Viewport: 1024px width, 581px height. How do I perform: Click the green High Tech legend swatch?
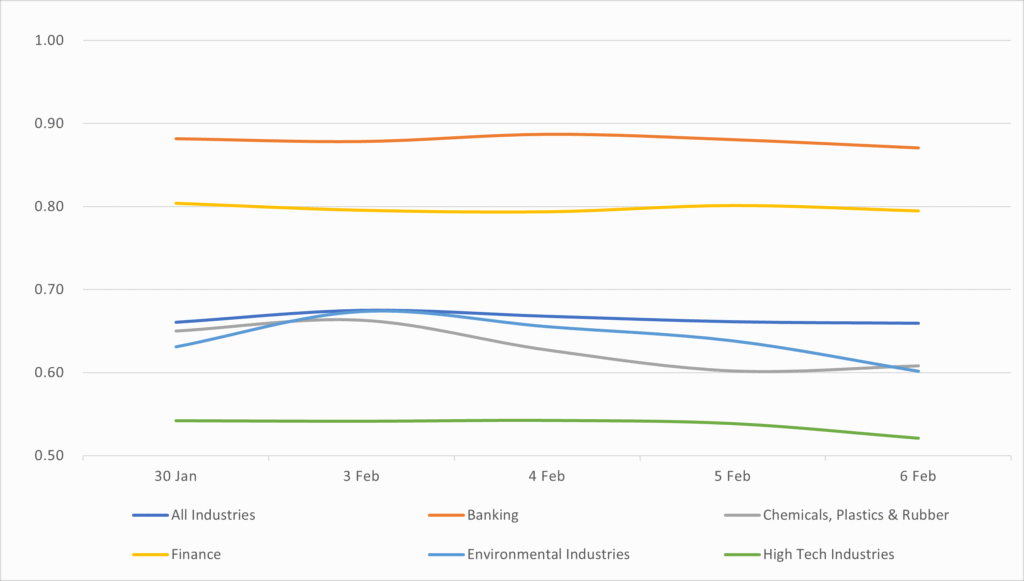[x=741, y=554]
